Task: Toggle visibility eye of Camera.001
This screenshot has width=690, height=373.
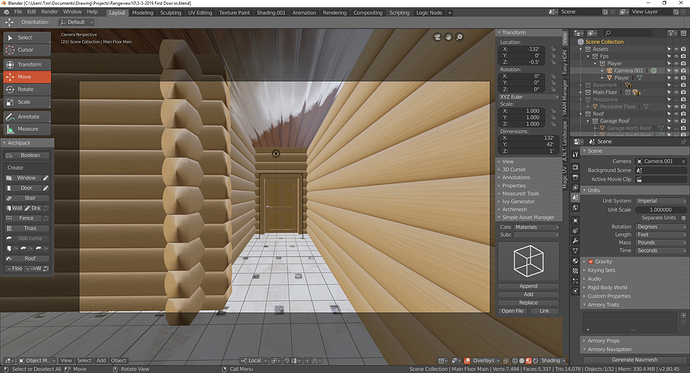Action: coord(676,70)
